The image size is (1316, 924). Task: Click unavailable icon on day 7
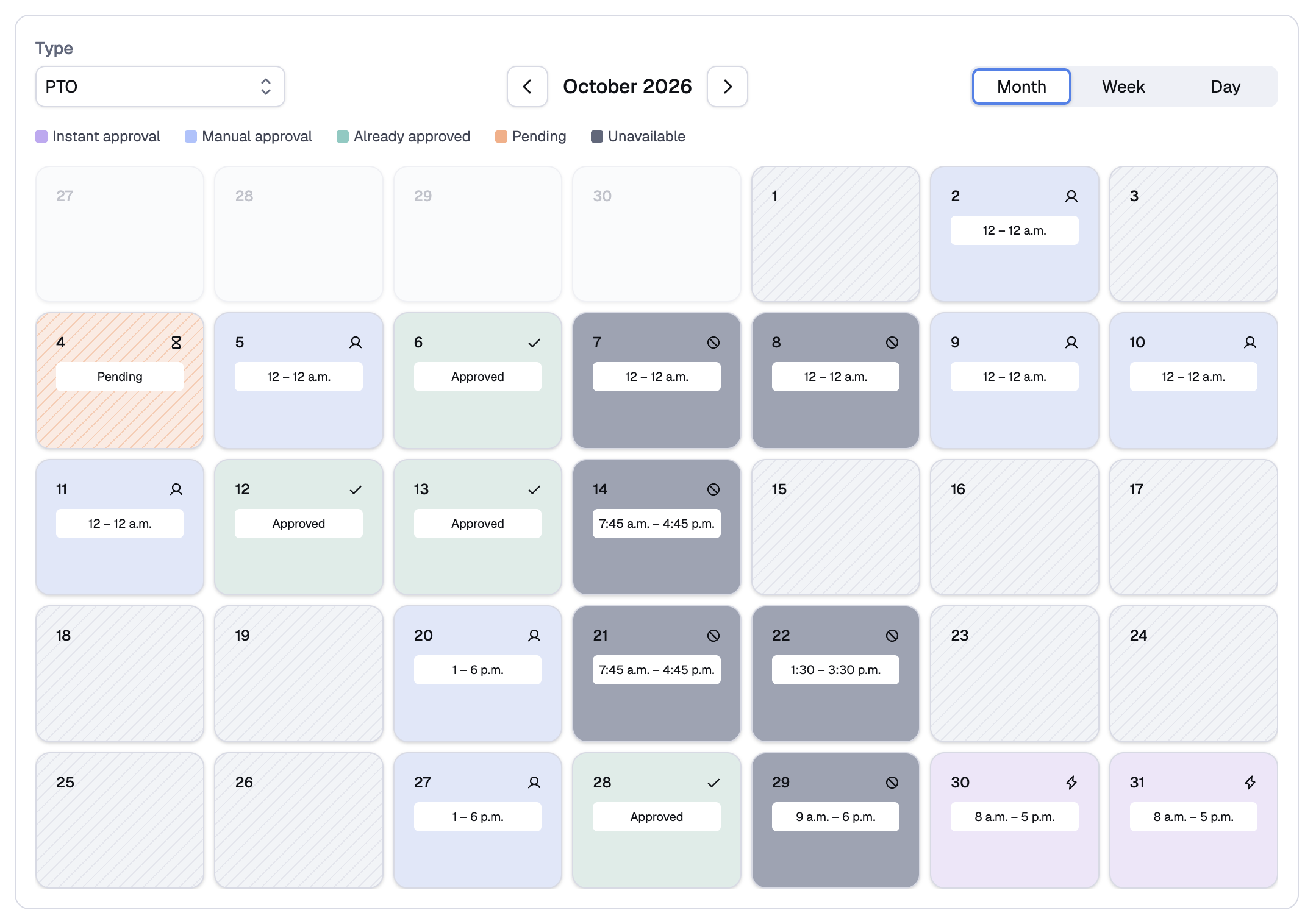coord(713,343)
